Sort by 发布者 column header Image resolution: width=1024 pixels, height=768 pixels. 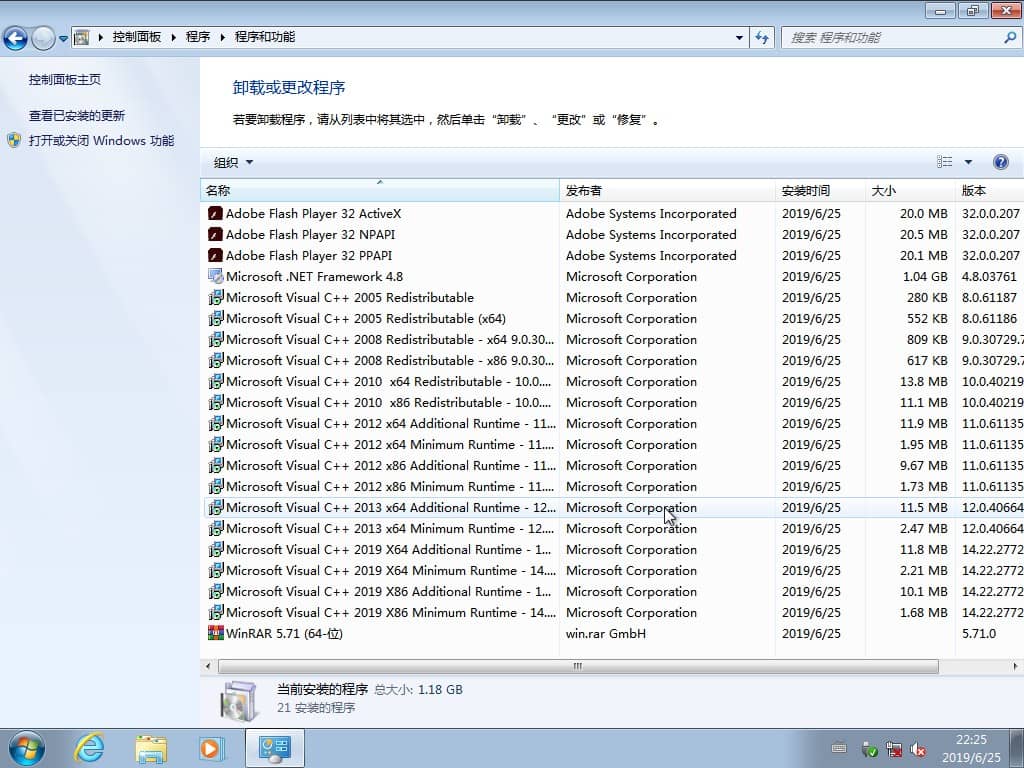pos(667,191)
